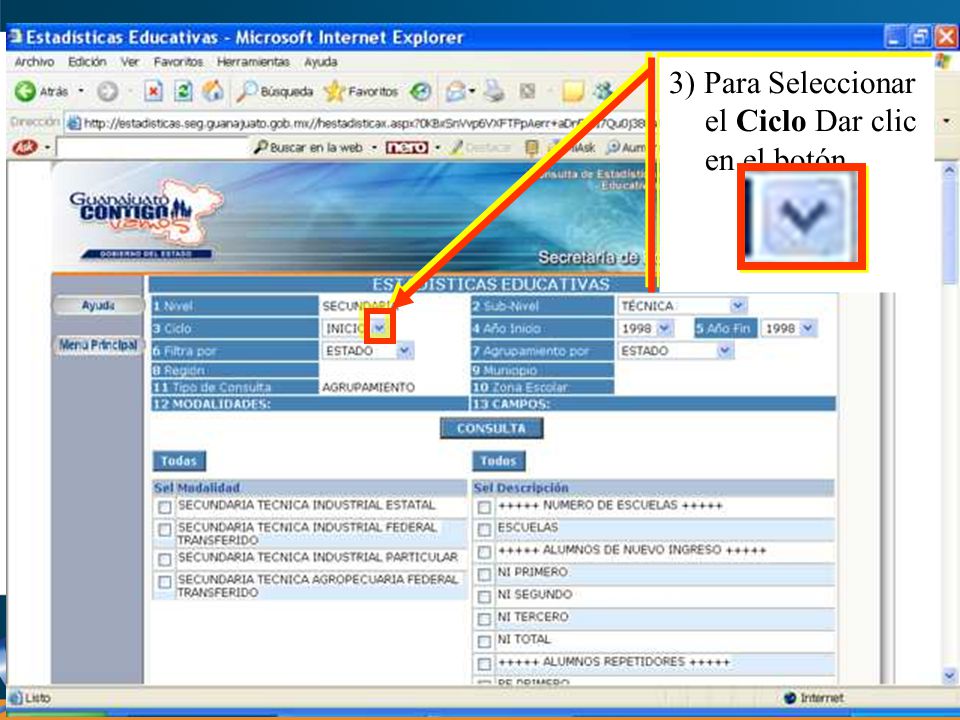This screenshot has width=960, height=720.
Task: Refresh the page with the green arrows icon
Action: [x=183, y=92]
